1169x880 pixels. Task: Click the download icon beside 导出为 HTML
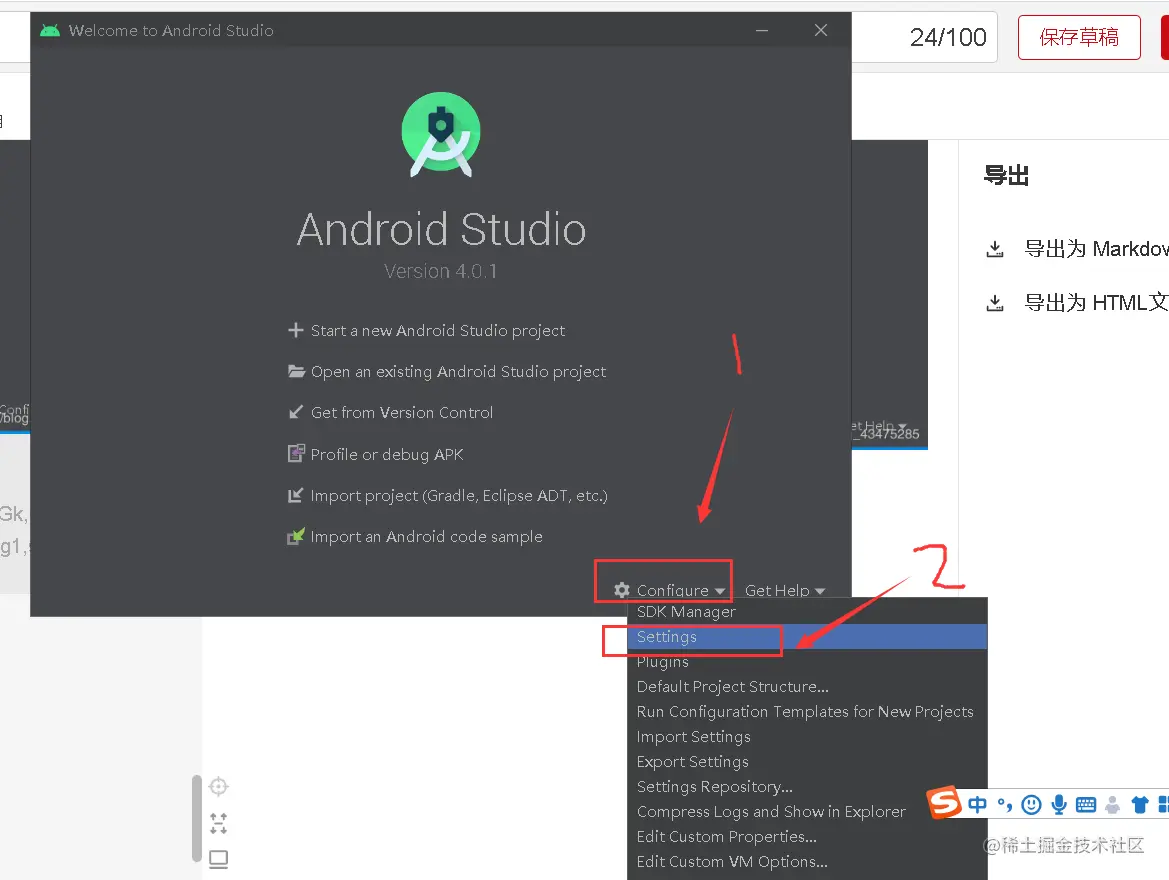point(995,303)
